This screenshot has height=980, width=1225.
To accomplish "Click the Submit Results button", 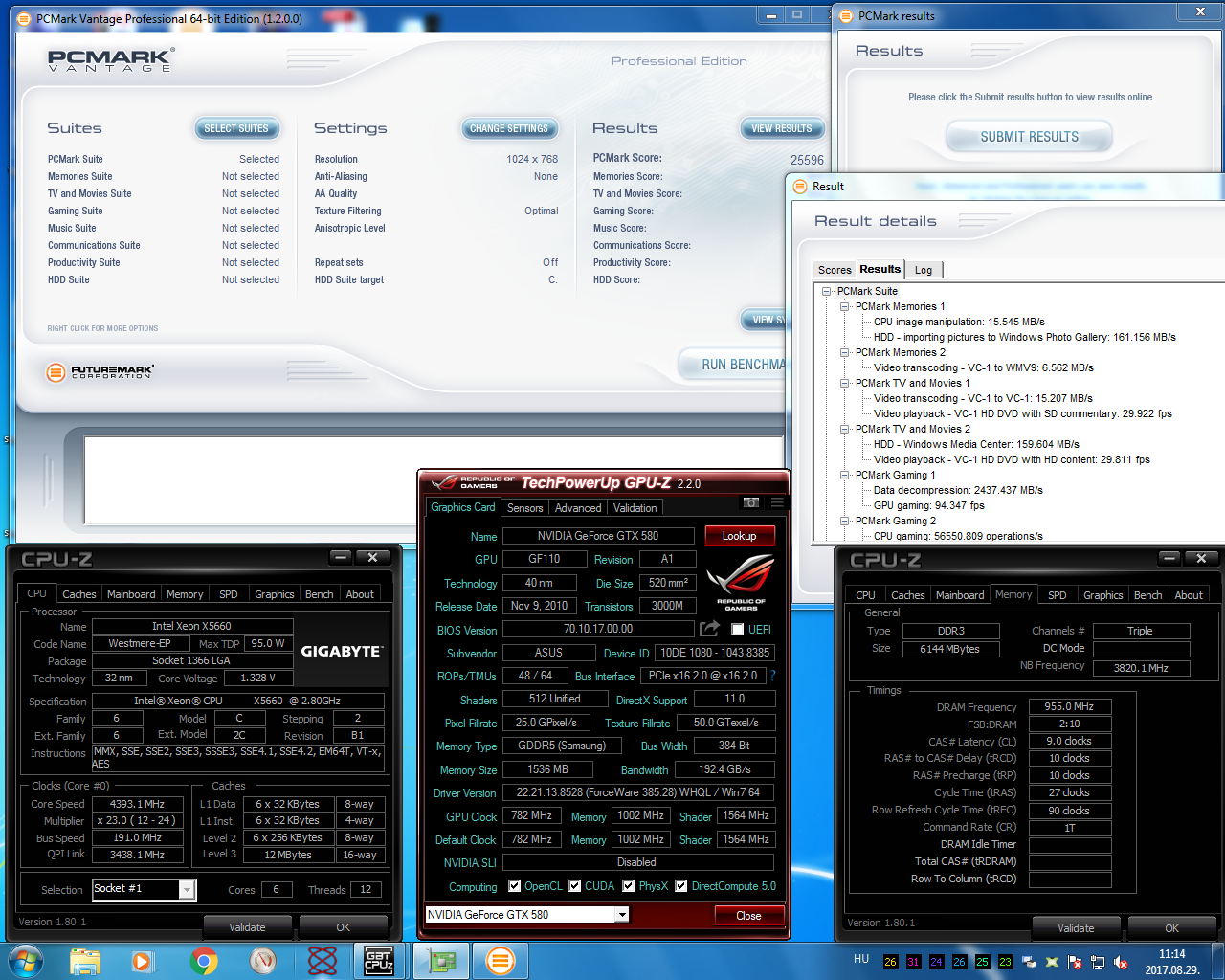I will tap(1029, 137).
